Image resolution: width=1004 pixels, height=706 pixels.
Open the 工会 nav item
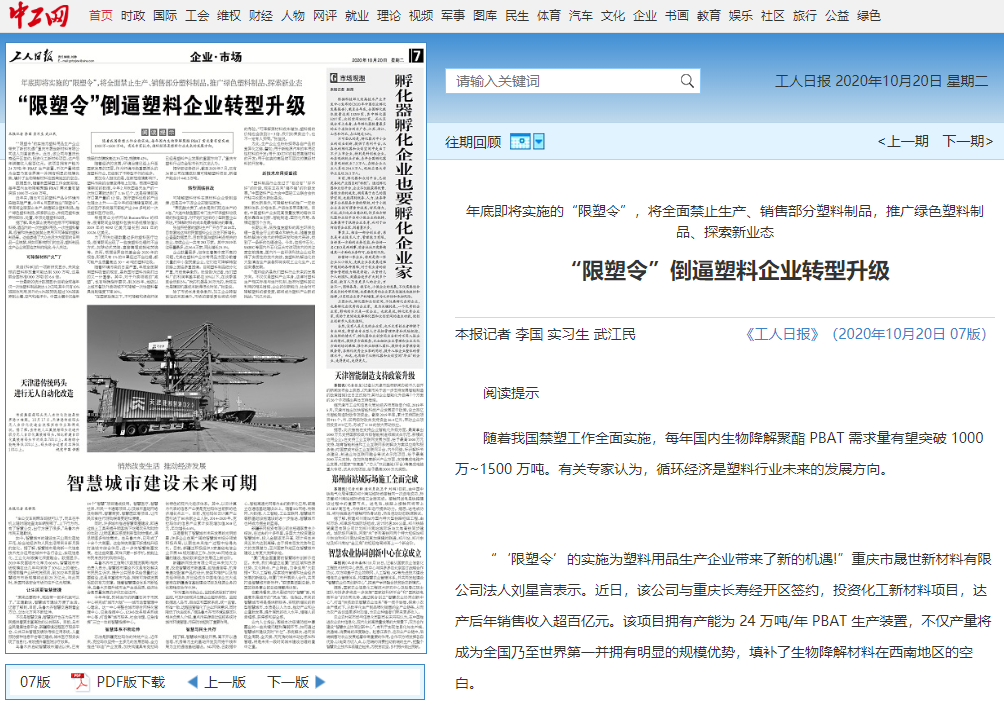point(197,15)
